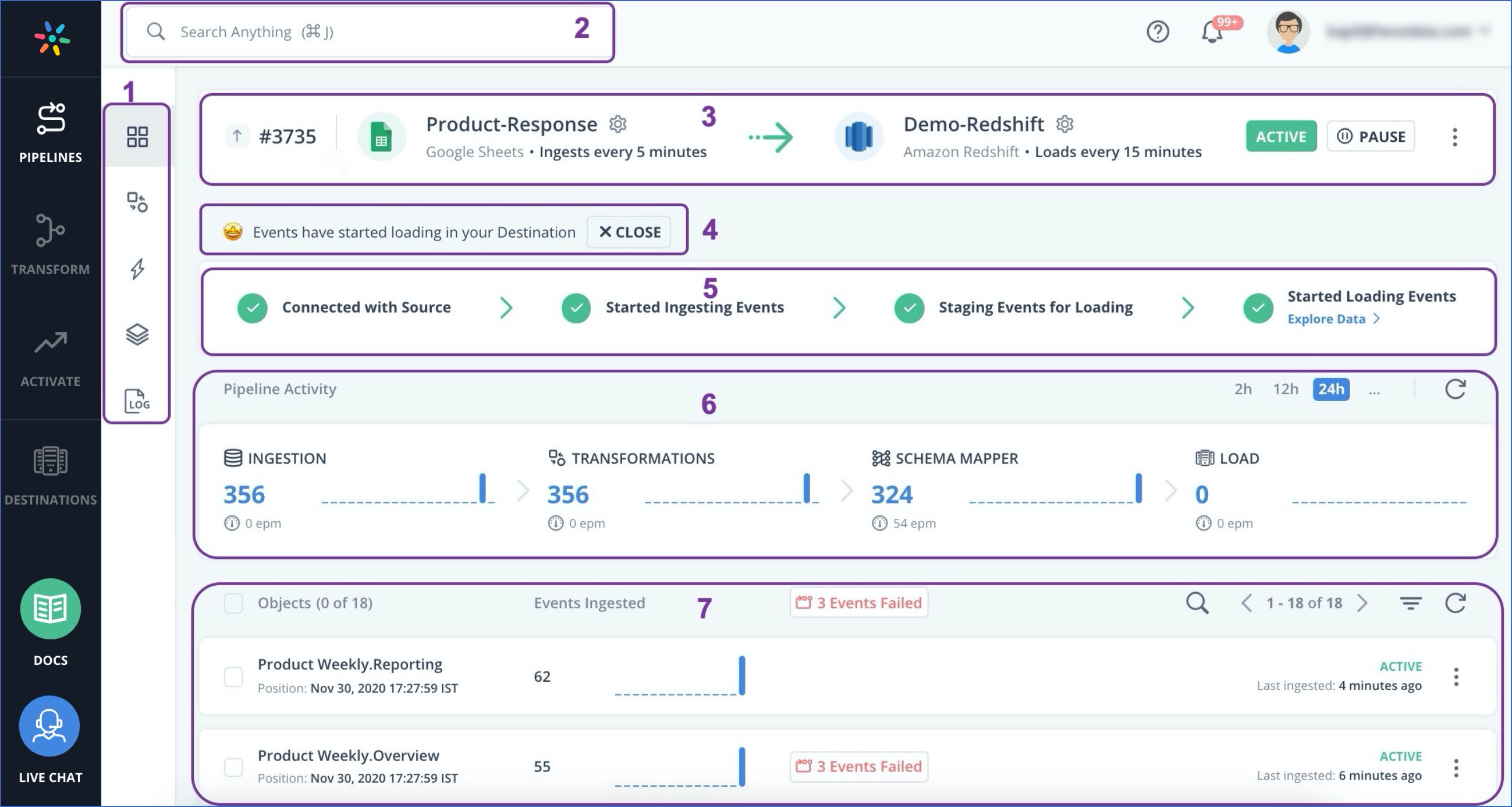This screenshot has width=1512, height=807.
Task: Open Demo-Redshift destination settings gear
Action: click(1064, 123)
